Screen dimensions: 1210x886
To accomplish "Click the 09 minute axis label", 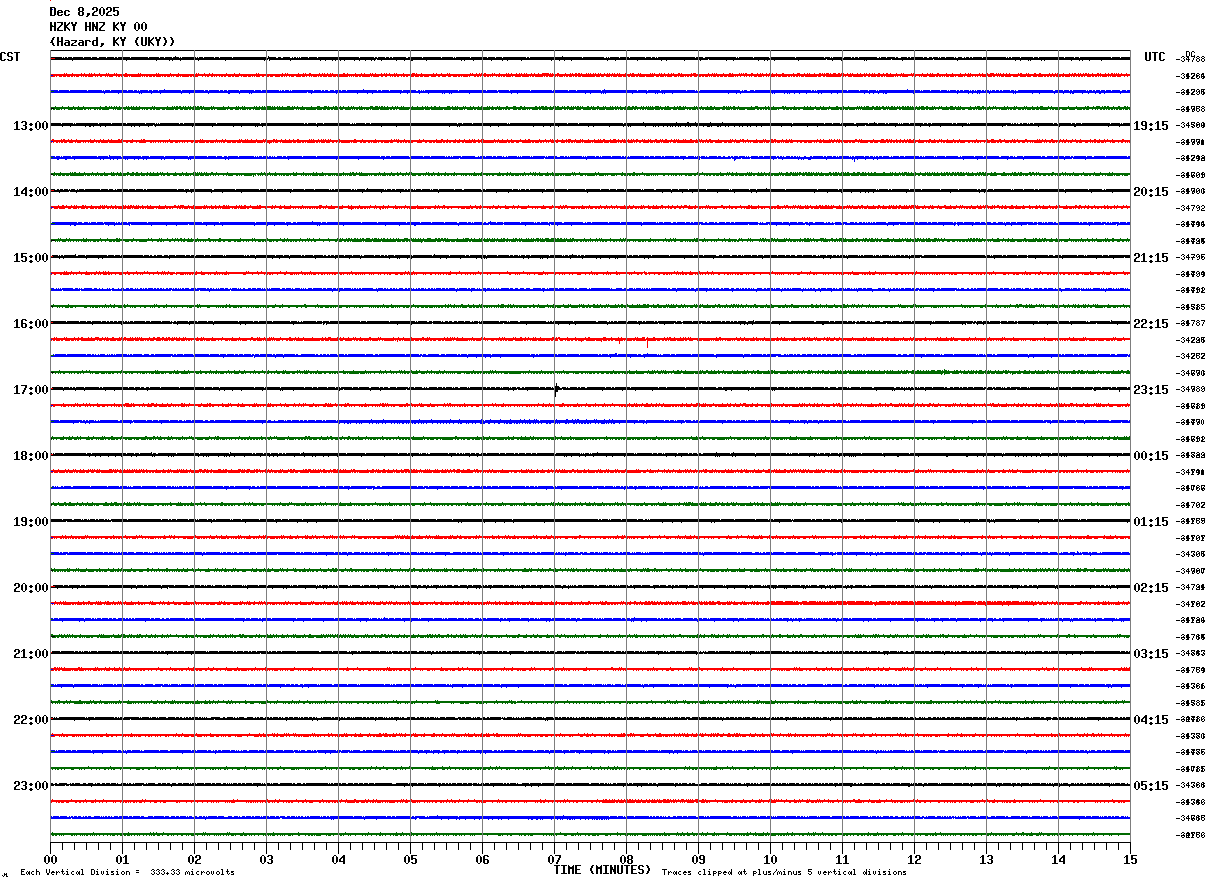I will point(698,859).
